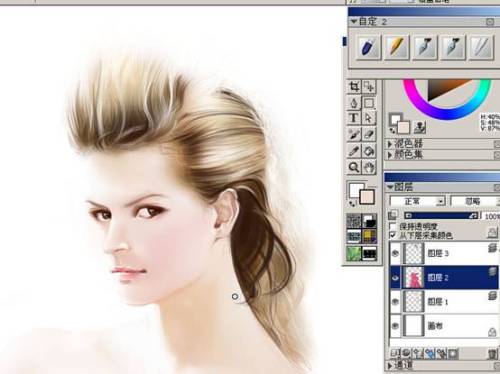500x374 pixels.
Task: Collapse the 自定 2 custom palette
Action: (x=353, y=22)
